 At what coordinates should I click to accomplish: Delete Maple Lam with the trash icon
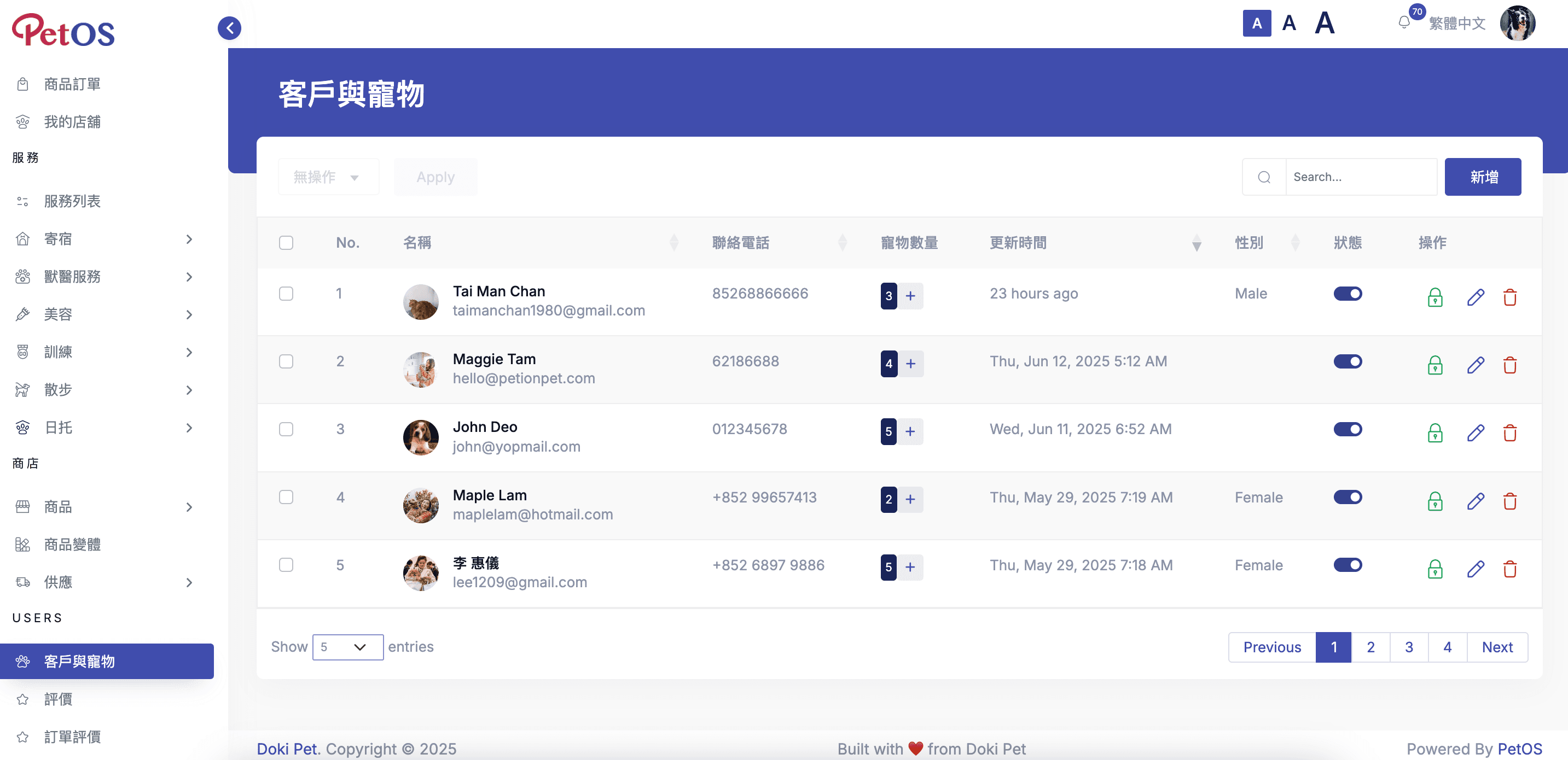click(x=1509, y=501)
